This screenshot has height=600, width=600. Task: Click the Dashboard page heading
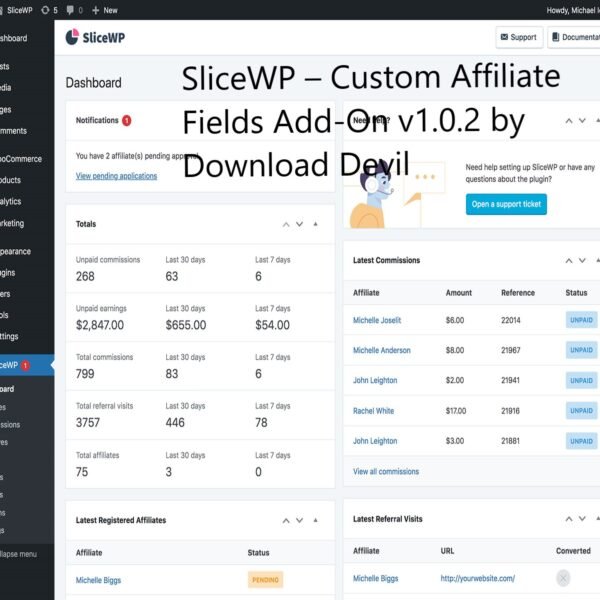click(94, 83)
